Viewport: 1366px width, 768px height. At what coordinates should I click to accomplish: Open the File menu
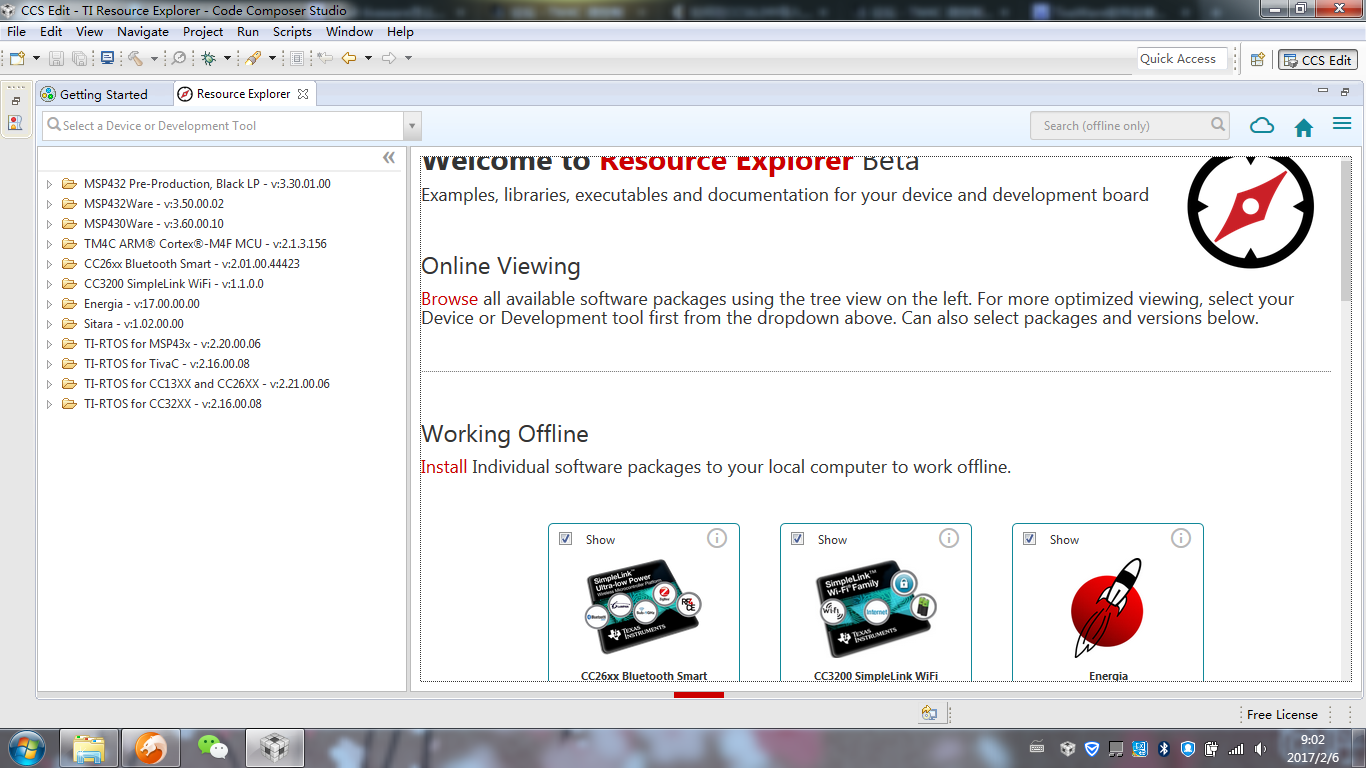[x=16, y=32]
